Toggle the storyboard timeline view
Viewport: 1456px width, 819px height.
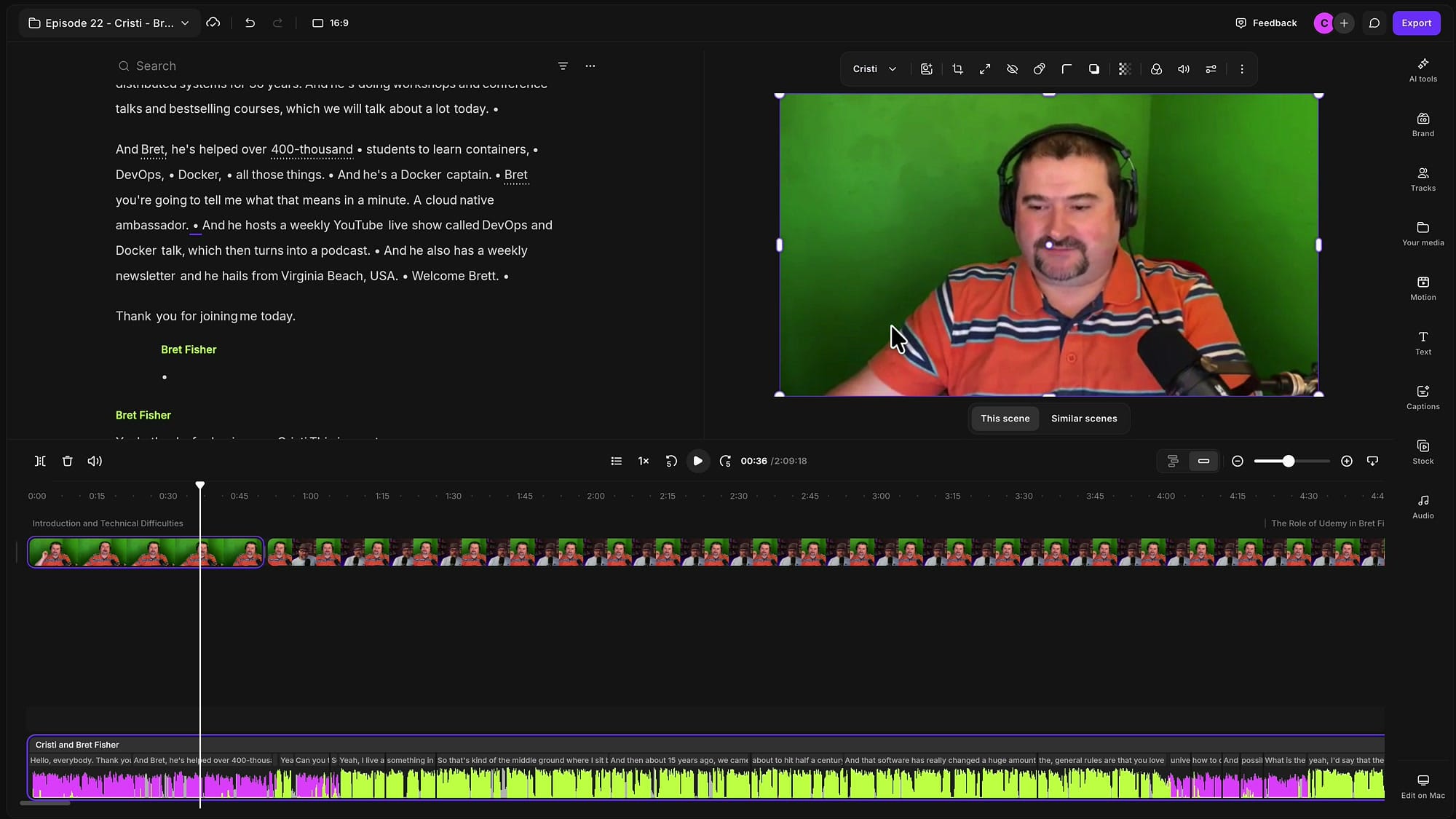tap(1173, 461)
